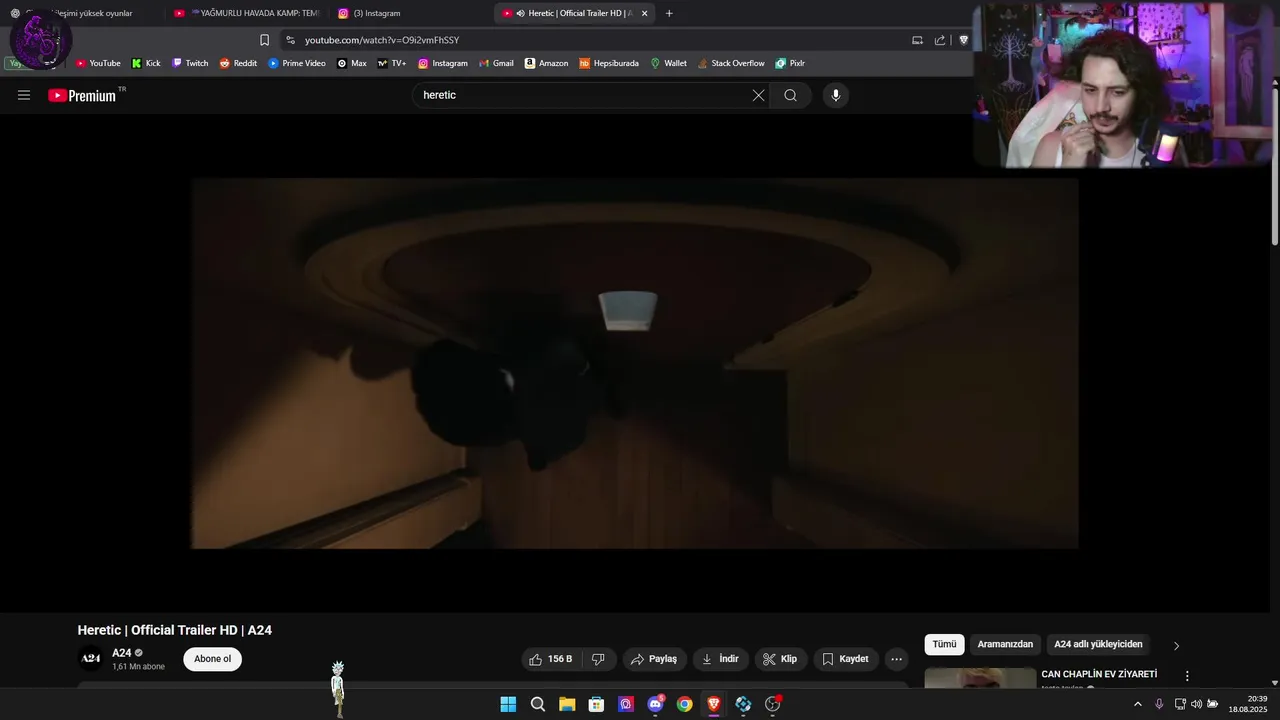This screenshot has width=1280, height=720.
Task: Open the A24 channel name link
Action: coord(122,653)
